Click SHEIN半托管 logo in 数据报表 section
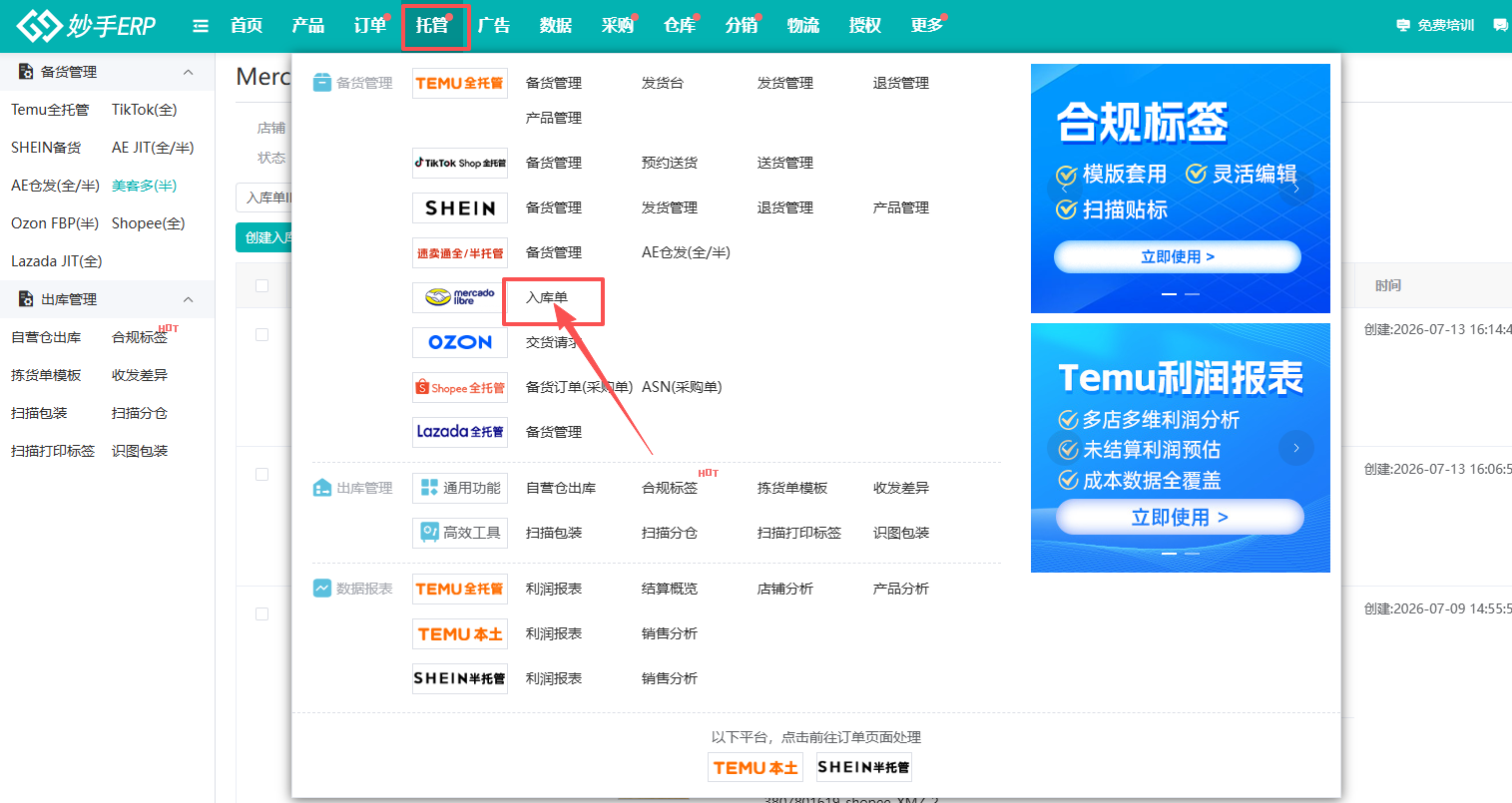 pos(460,678)
